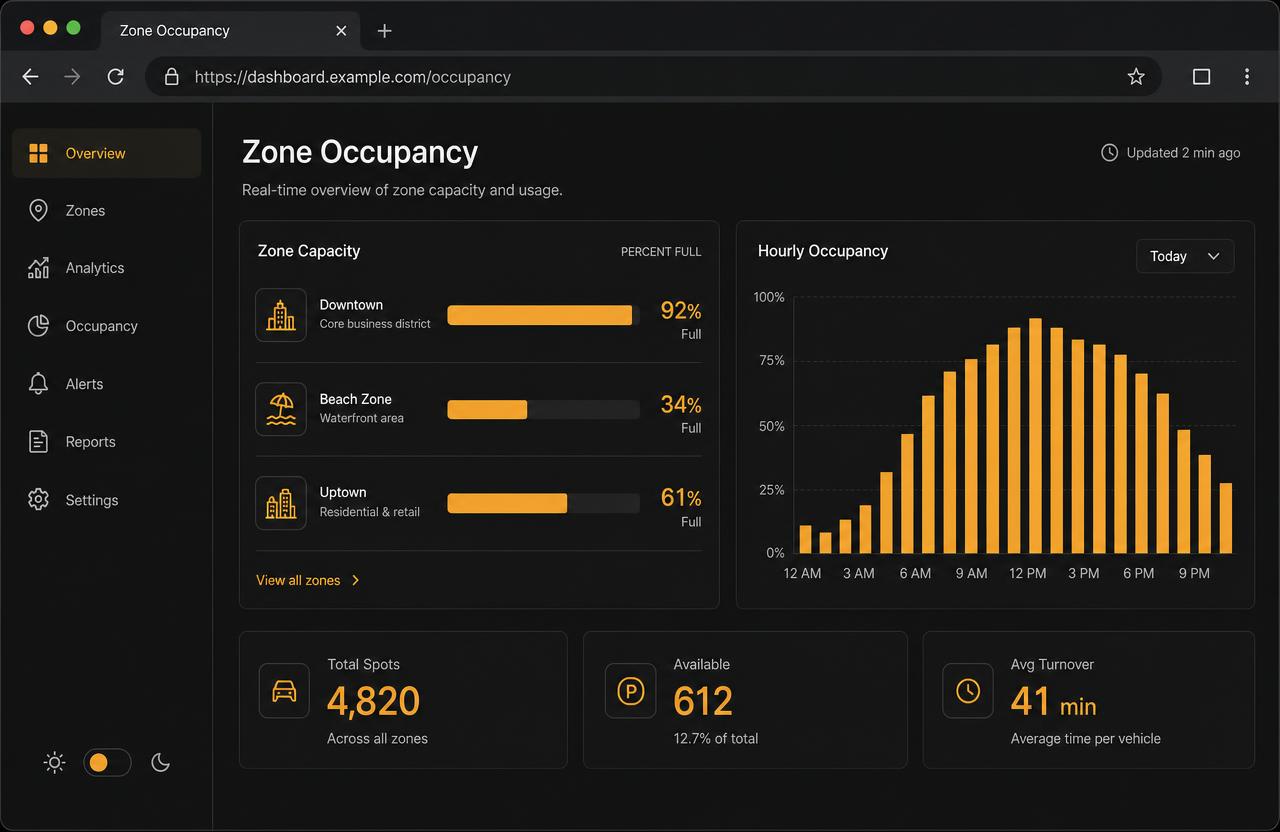Image resolution: width=1280 pixels, height=832 pixels.
Task: Click the Occupancy pie chart icon
Action: click(38, 326)
